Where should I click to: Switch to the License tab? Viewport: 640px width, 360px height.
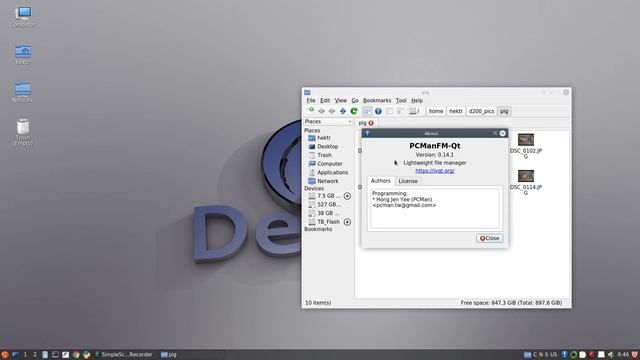pyautogui.click(x=408, y=181)
